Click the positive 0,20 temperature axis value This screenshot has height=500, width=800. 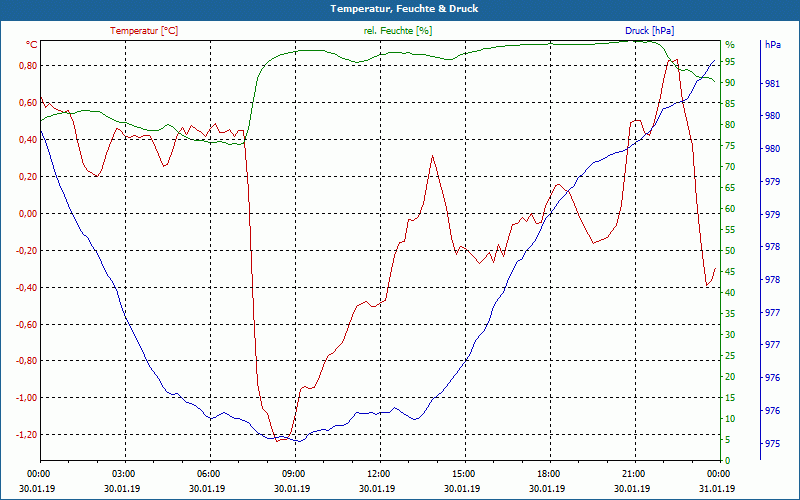29,177
